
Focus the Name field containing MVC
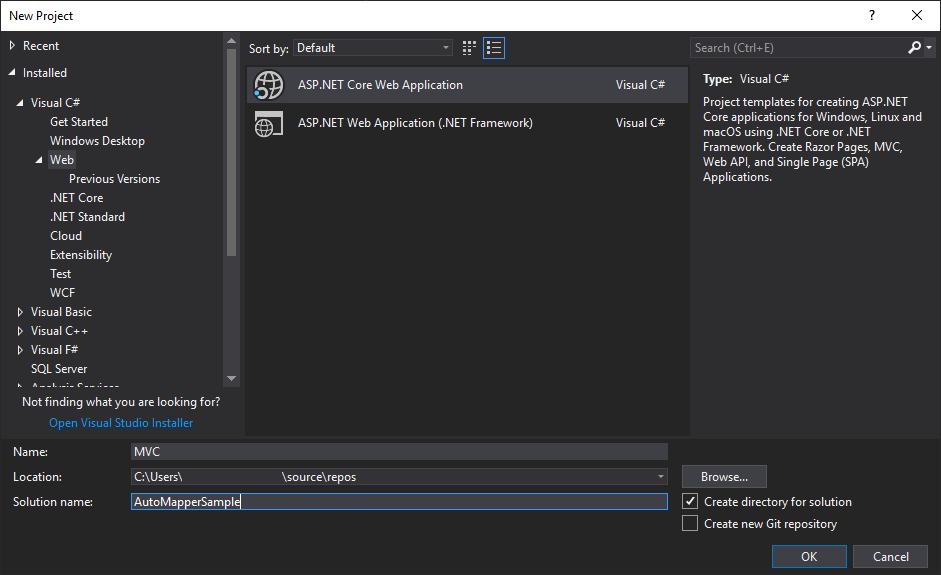point(399,451)
